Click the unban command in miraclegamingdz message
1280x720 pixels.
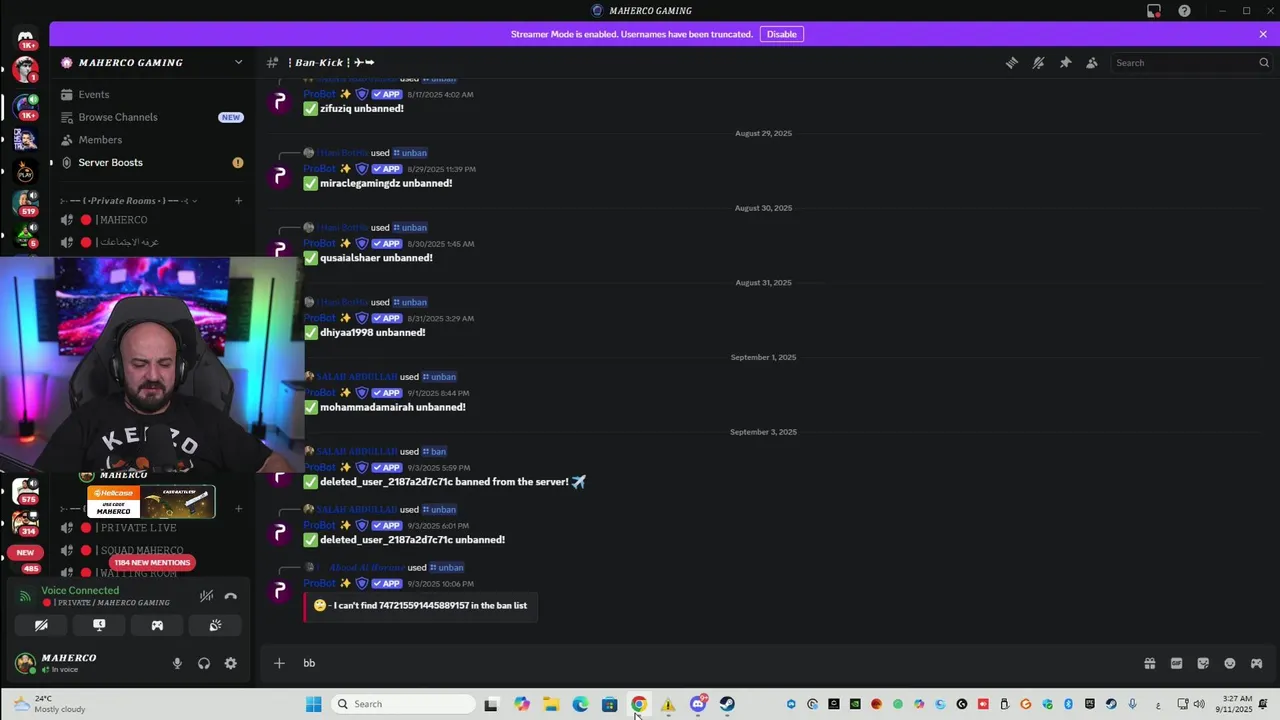[x=410, y=153]
